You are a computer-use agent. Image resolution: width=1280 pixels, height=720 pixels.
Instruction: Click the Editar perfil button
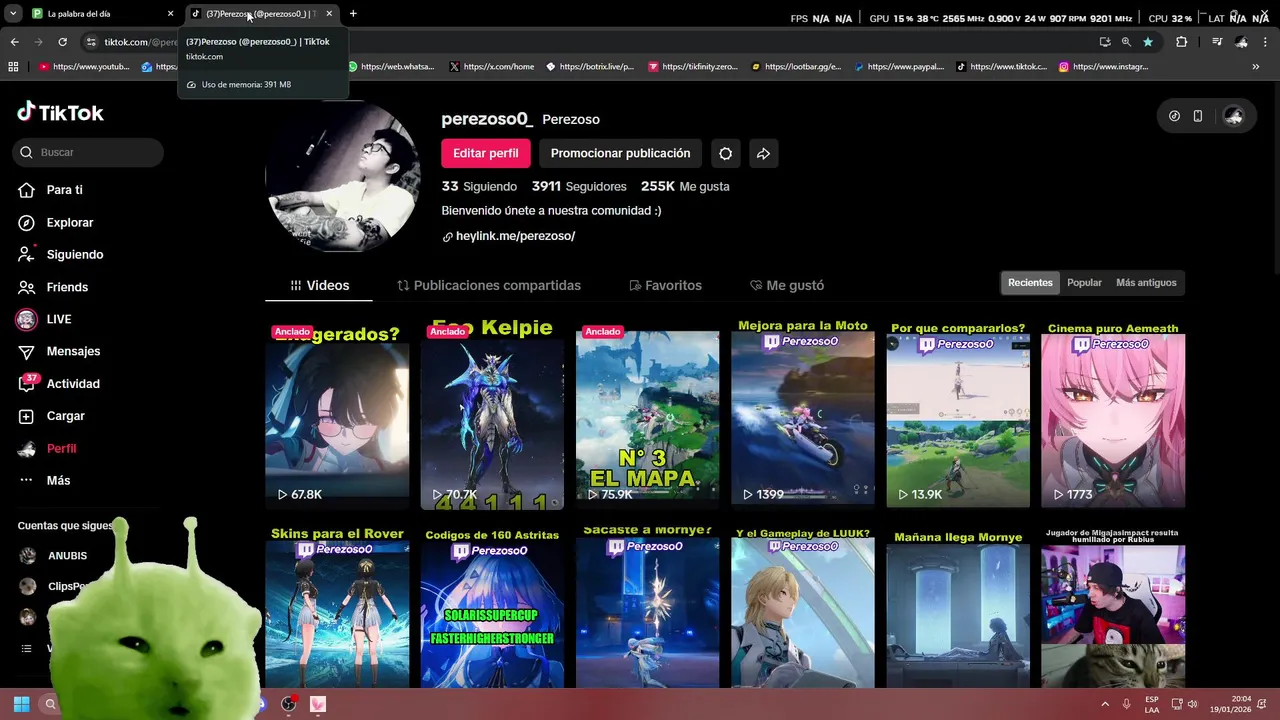tap(485, 153)
